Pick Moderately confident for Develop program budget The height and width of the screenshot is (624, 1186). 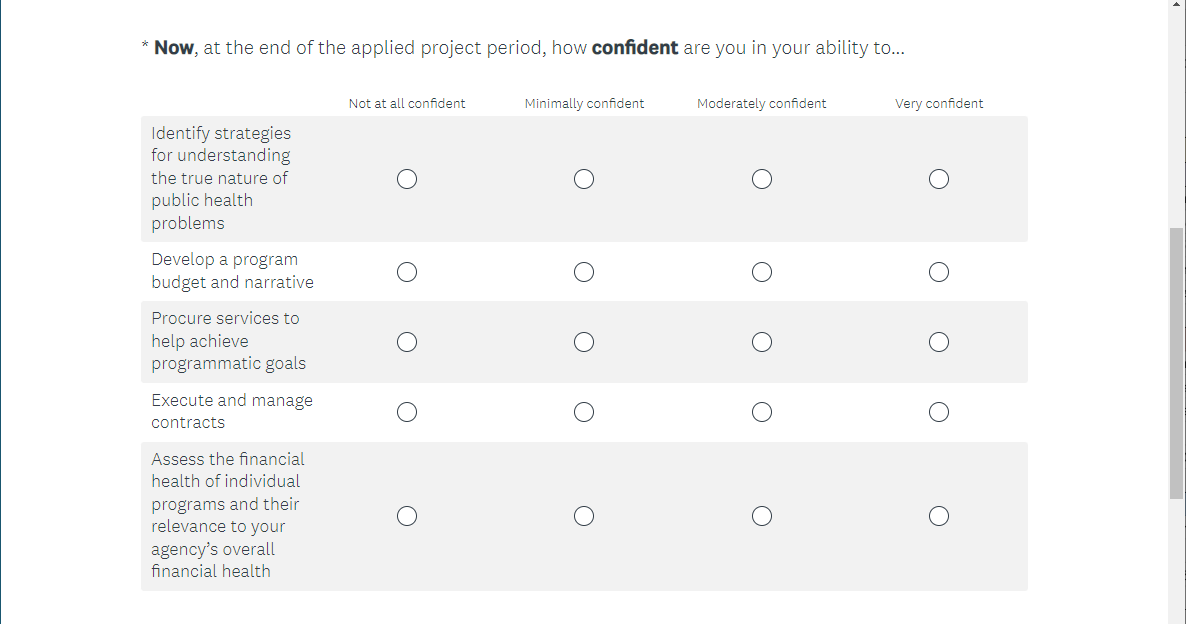[x=762, y=272]
